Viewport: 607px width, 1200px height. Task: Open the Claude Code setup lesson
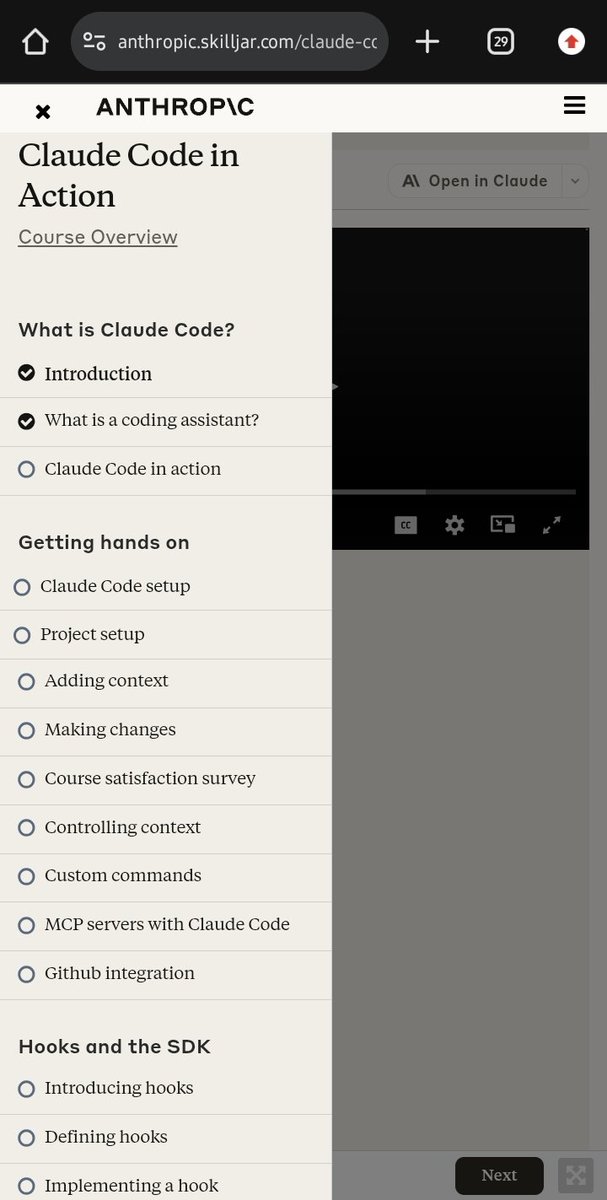[x=166, y=587]
